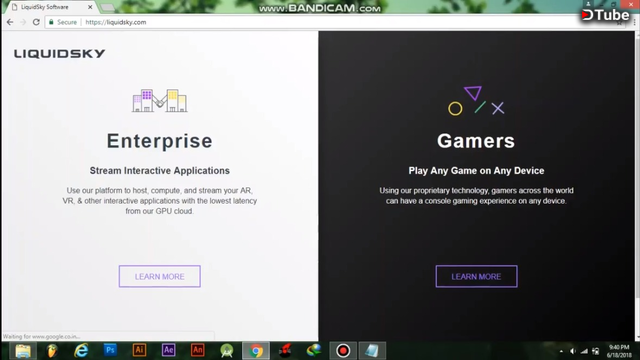
Task: Close the LiquidSky Software tab
Action: coord(90,7)
